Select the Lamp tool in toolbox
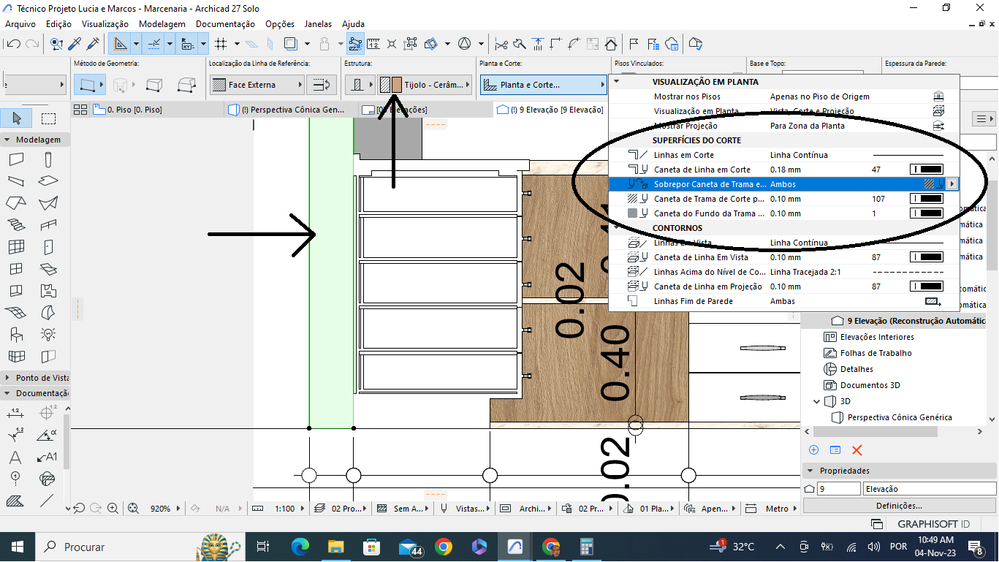 click(48, 335)
